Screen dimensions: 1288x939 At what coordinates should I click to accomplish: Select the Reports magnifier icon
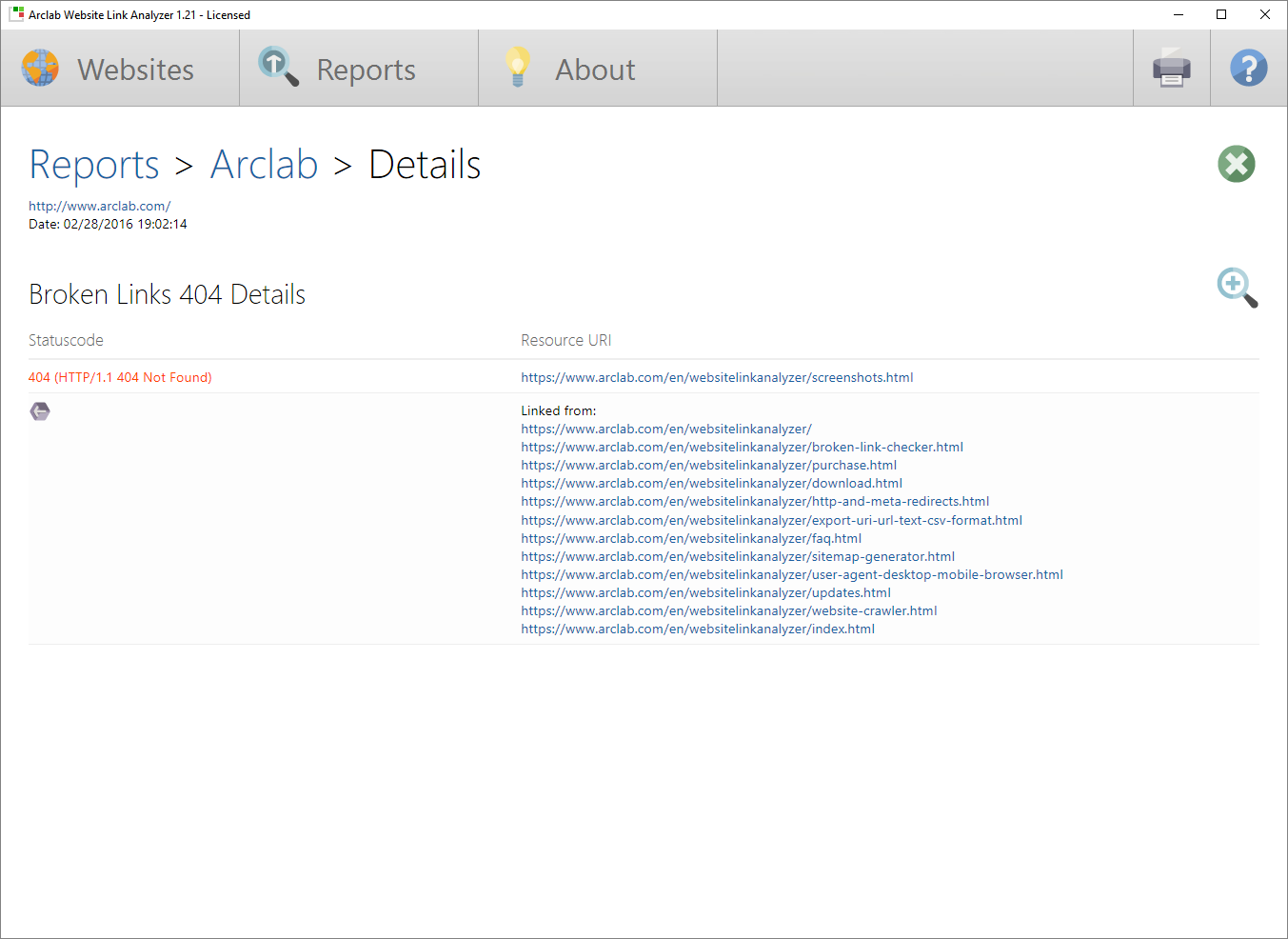pos(277,68)
